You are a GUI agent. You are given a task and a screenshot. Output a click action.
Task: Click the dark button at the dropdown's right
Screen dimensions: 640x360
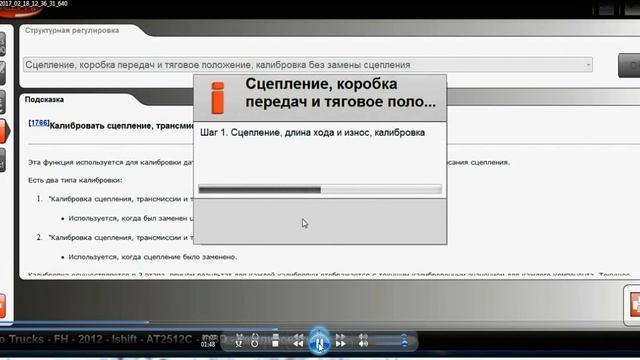(629, 65)
